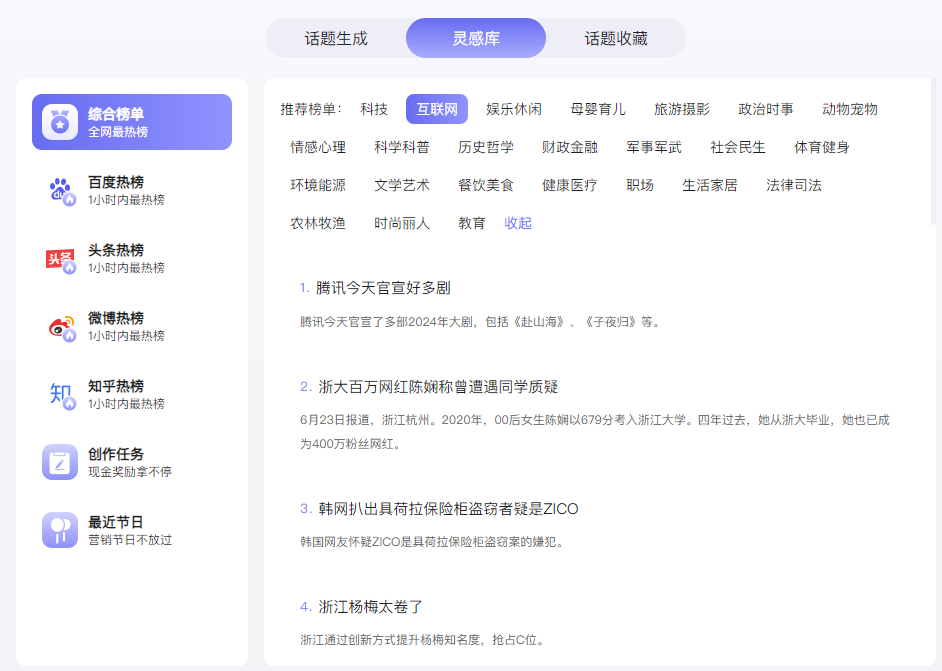Click the description starting 腾讯今天官宣了多部2024年大剧
The width and height of the screenshot is (942, 671).
click(x=481, y=322)
